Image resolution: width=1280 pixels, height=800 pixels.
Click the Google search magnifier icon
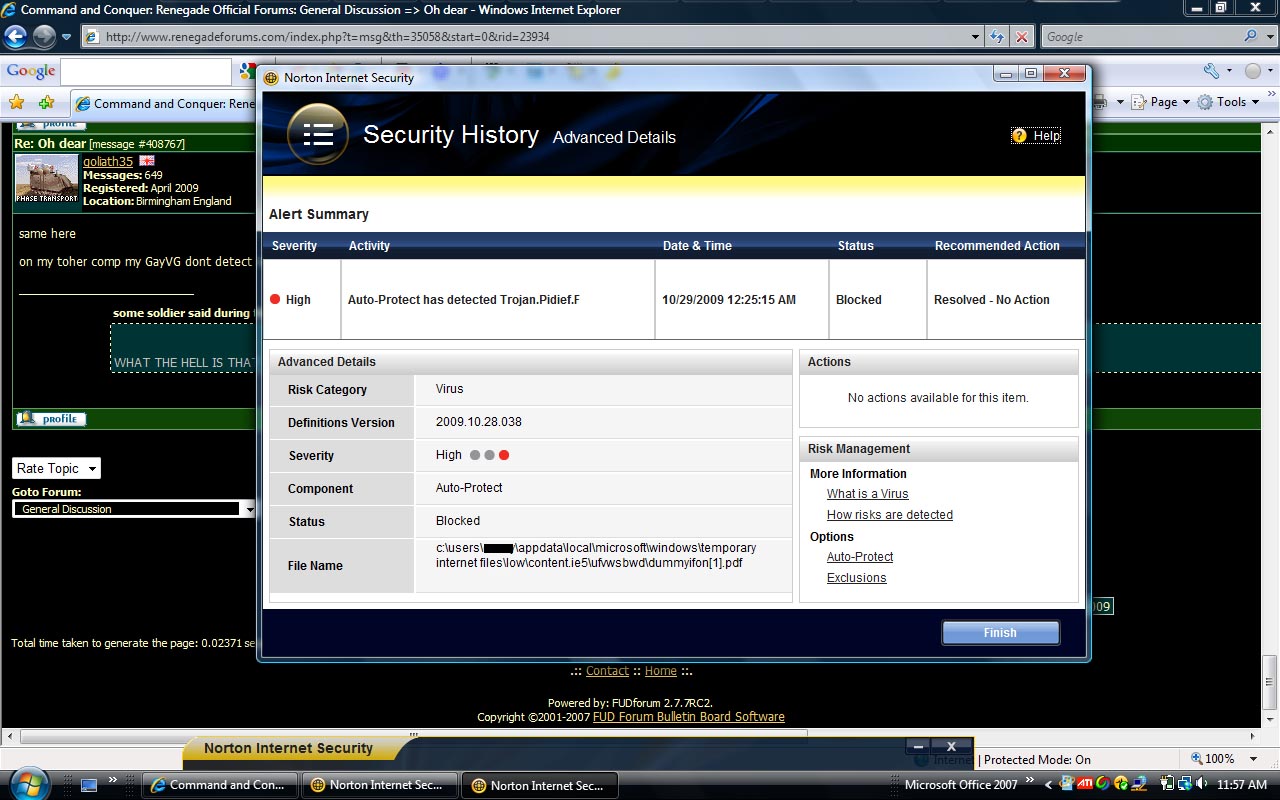tap(1250, 37)
